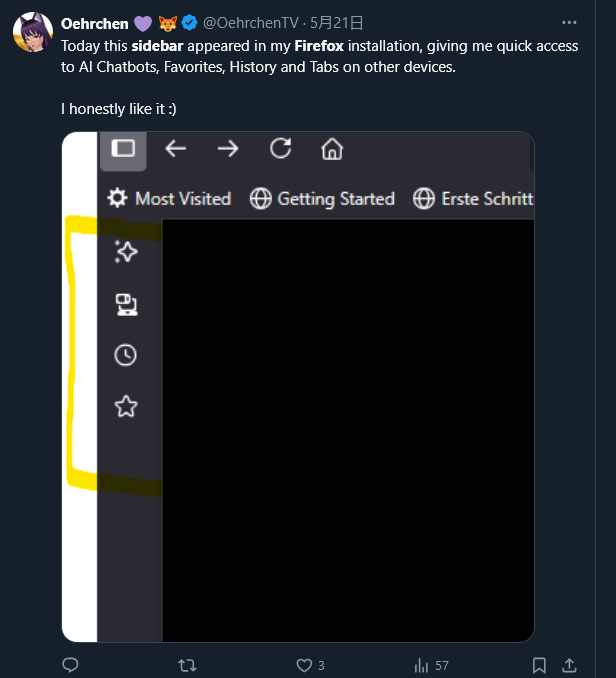The height and width of the screenshot is (678, 616).
Task: Open Oehrchen's profile avatar
Action: [x=32, y=33]
